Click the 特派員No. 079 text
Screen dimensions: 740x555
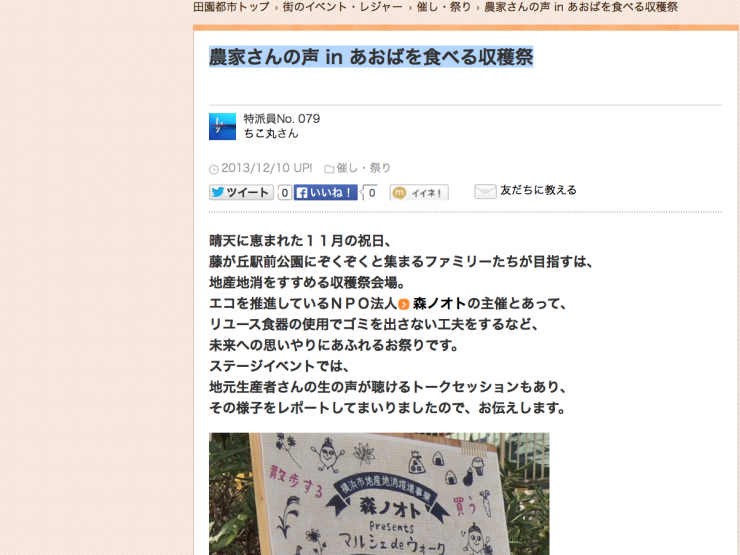pos(282,118)
